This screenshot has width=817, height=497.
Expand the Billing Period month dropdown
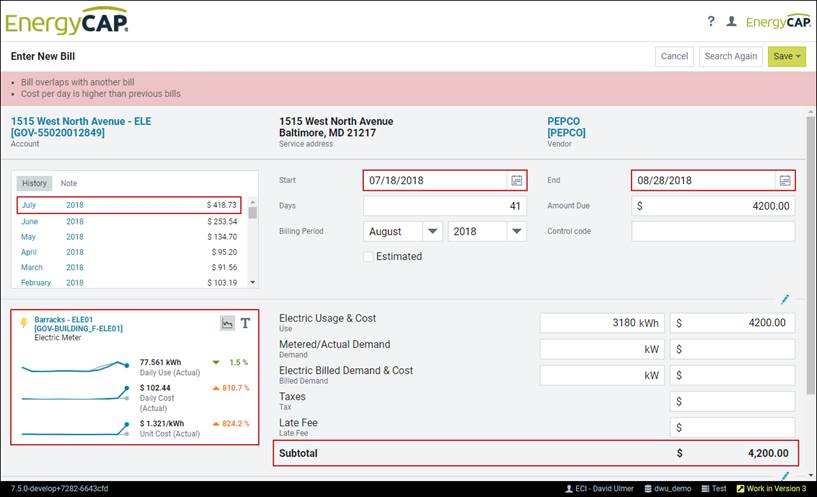point(432,231)
